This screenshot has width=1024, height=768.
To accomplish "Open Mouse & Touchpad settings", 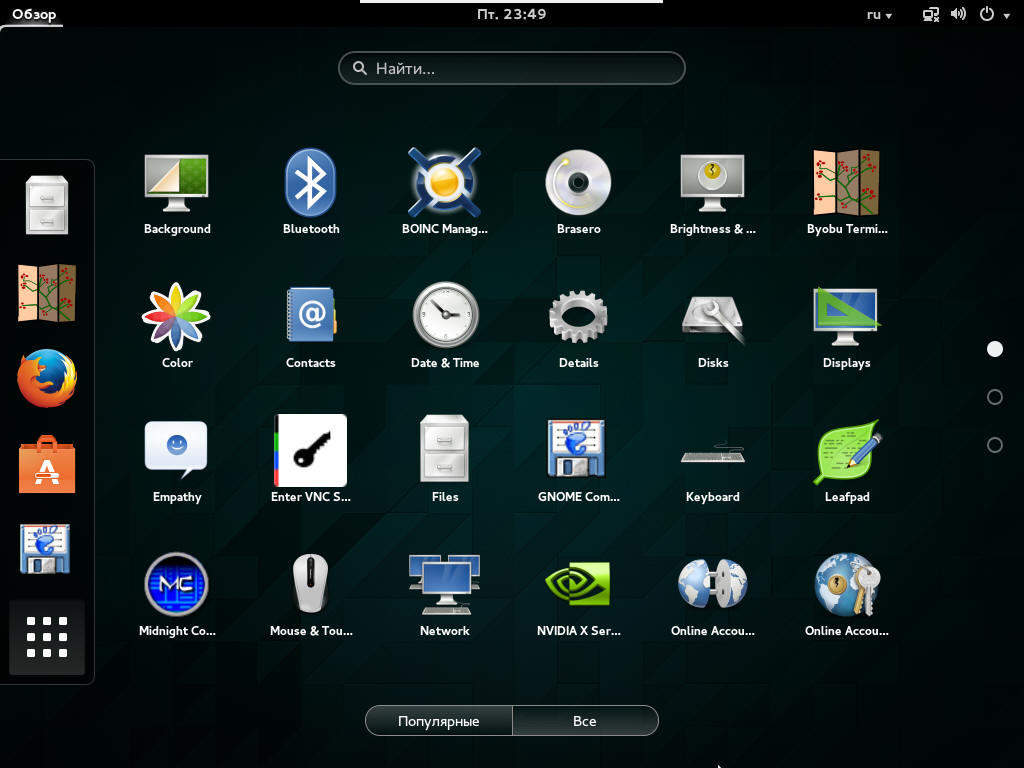I will pos(311,593).
